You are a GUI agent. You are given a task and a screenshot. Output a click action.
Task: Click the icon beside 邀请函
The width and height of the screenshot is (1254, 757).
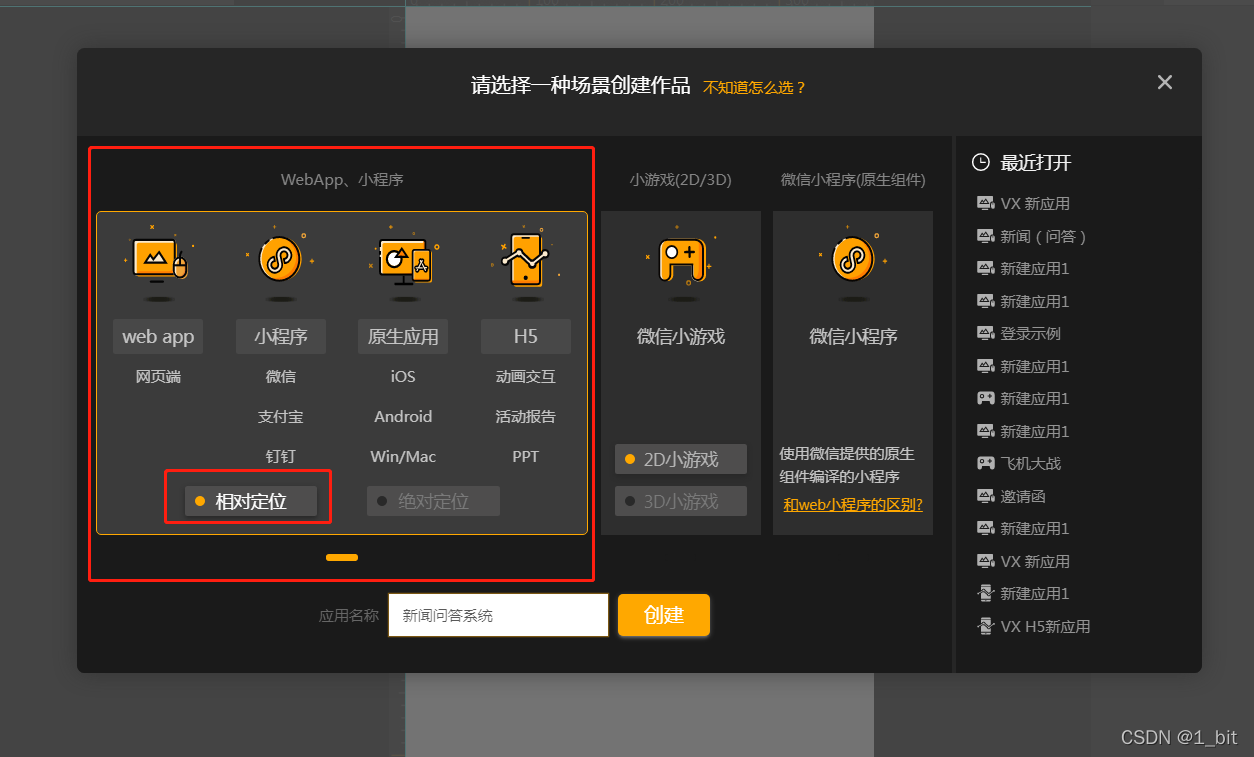[985, 496]
